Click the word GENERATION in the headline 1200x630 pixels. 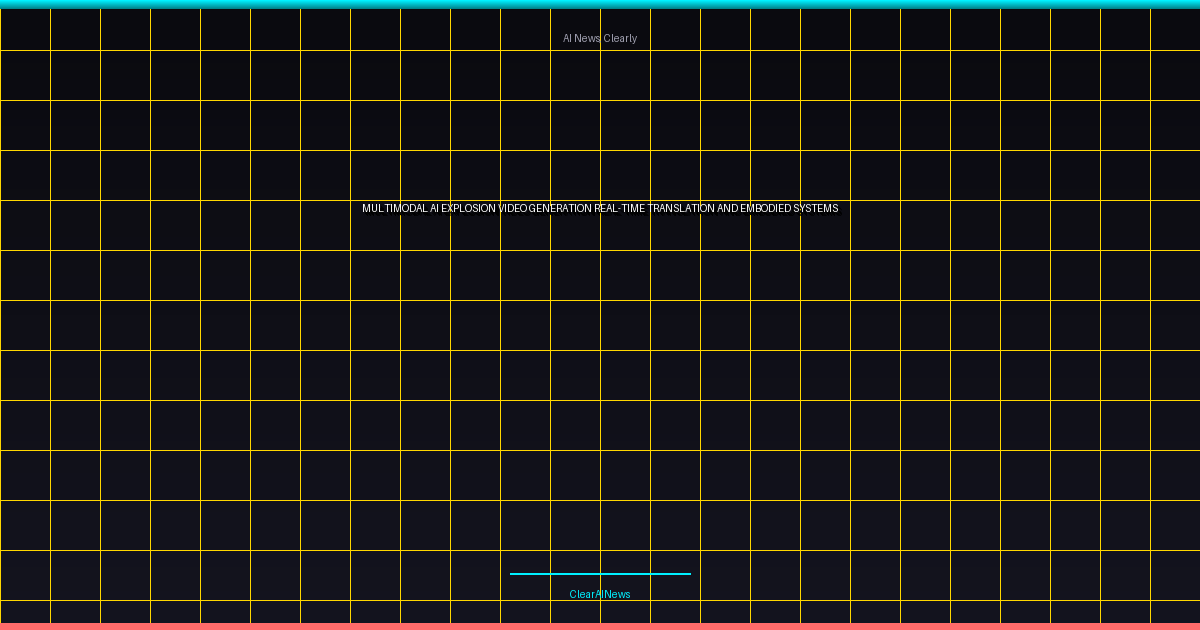point(560,209)
